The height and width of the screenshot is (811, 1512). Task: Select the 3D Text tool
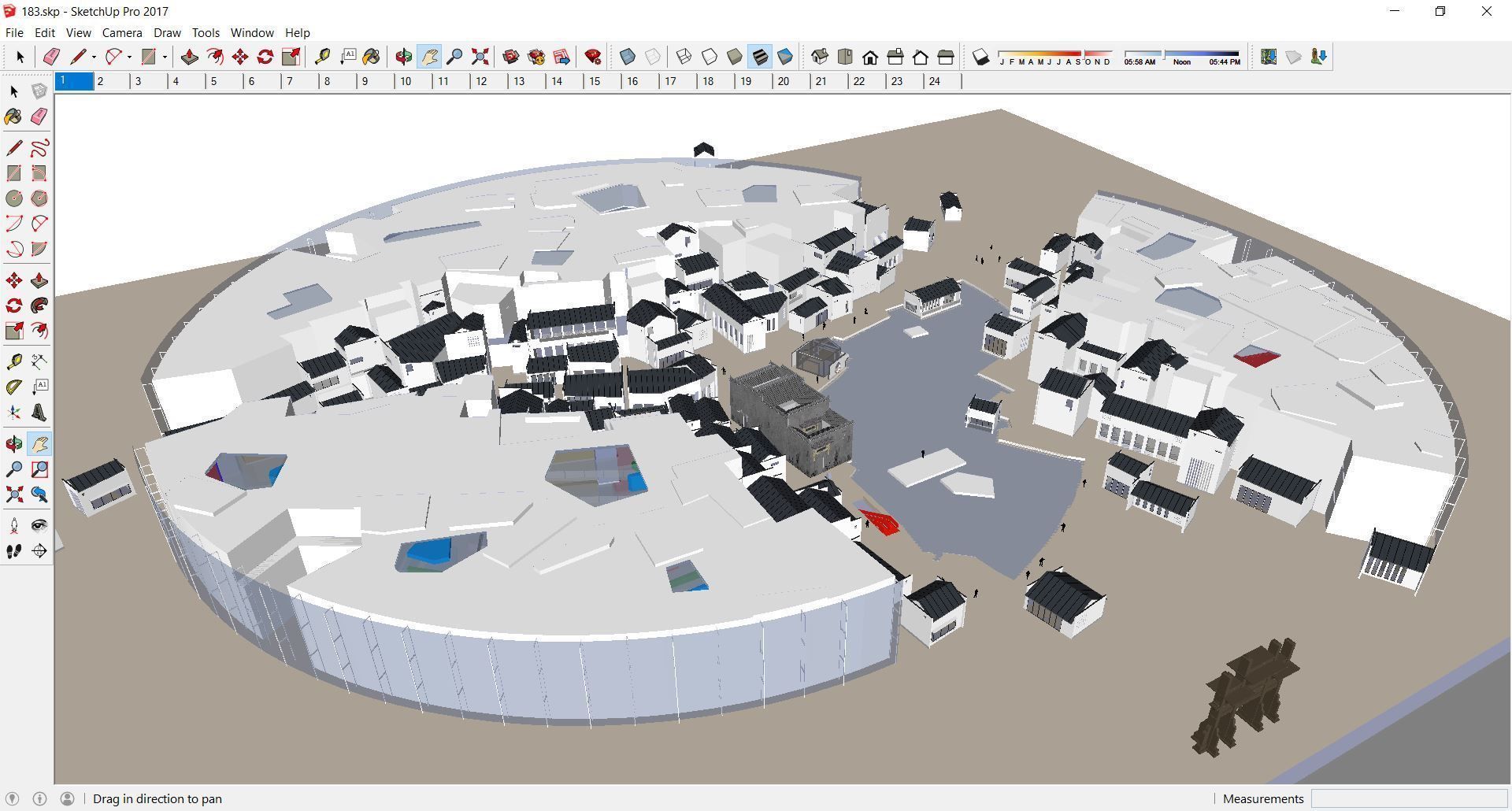(x=39, y=413)
